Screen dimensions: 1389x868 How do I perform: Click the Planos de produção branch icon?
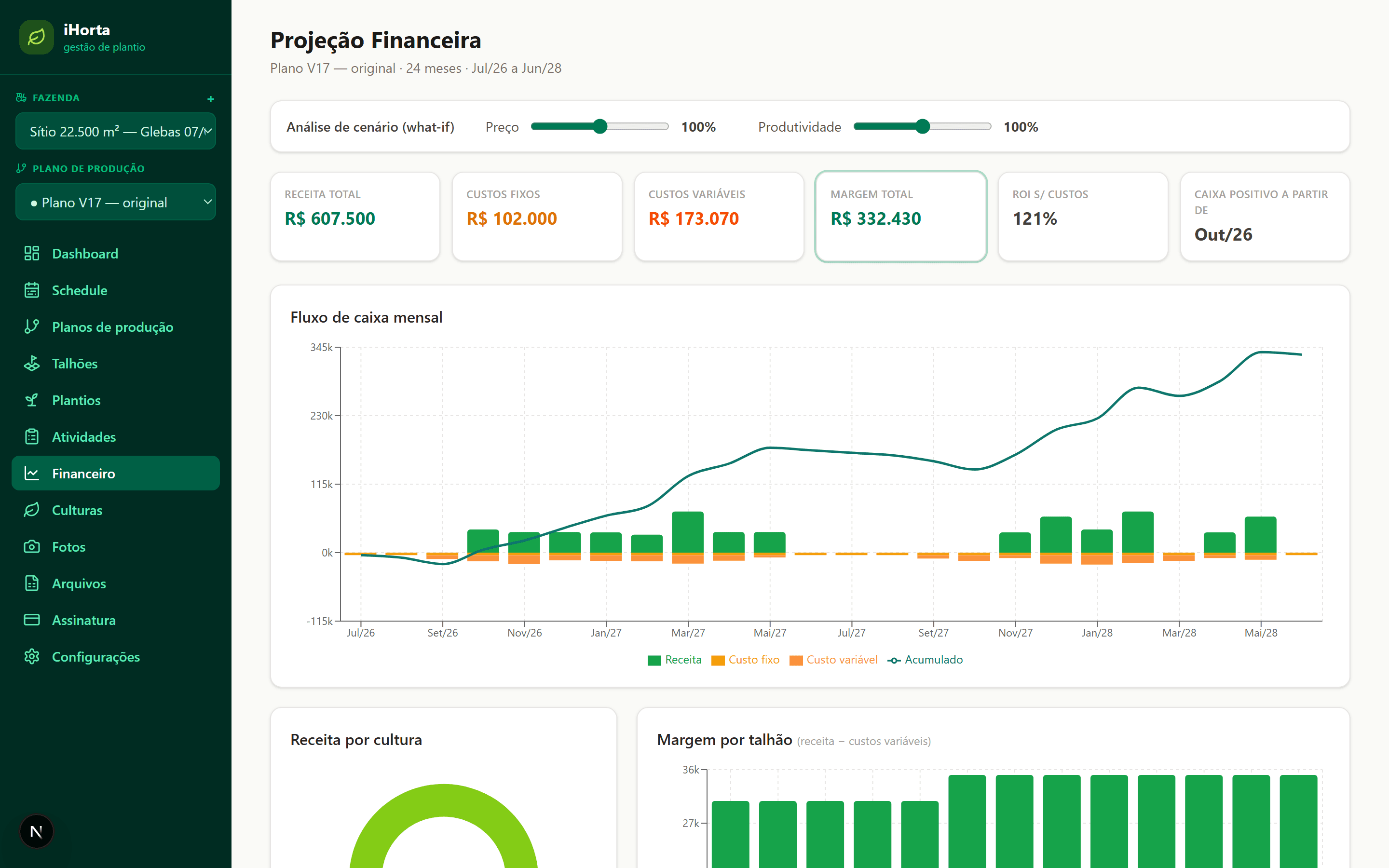pyautogui.click(x=31, y=326)
